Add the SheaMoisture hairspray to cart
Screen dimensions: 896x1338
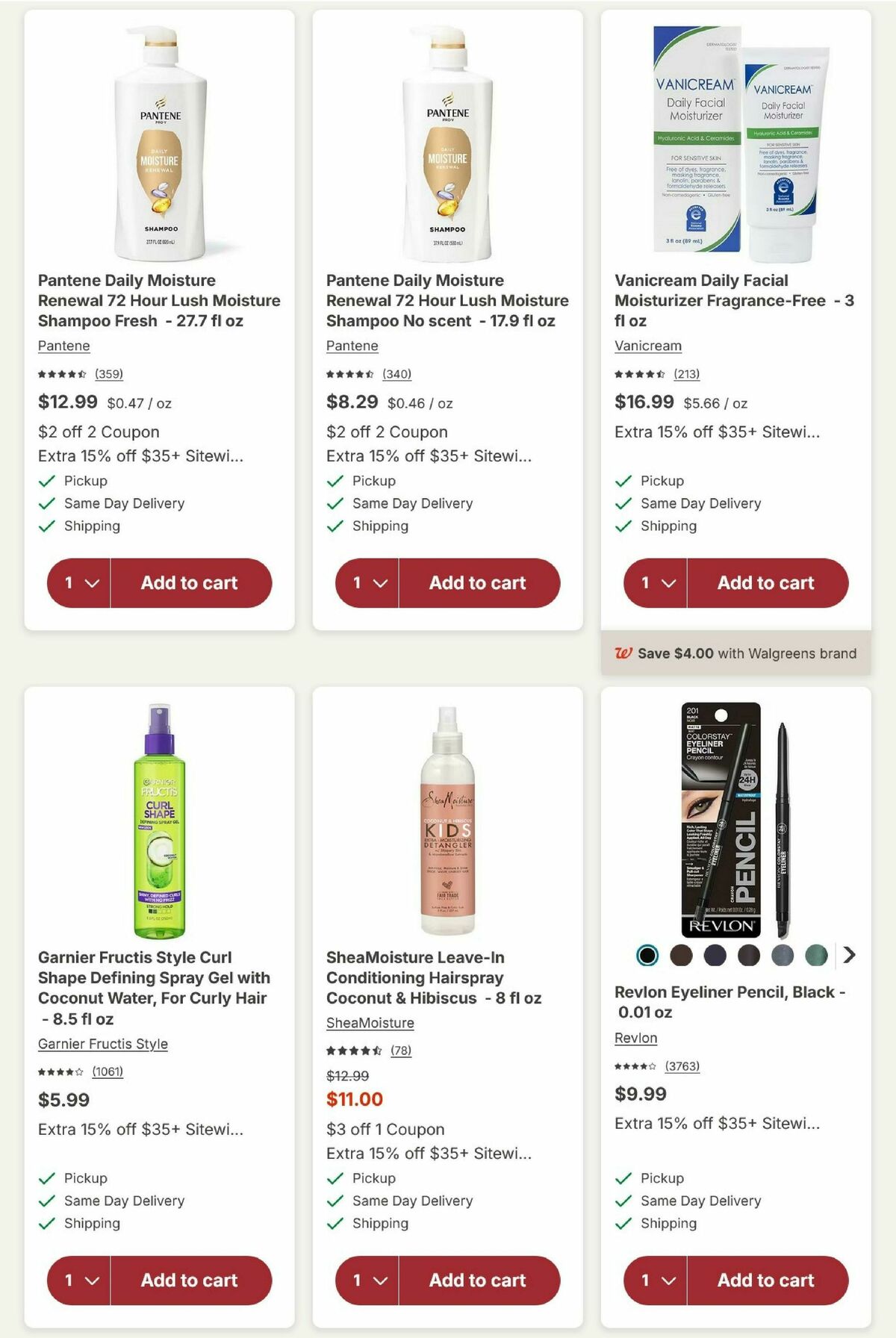(477, 1280)
